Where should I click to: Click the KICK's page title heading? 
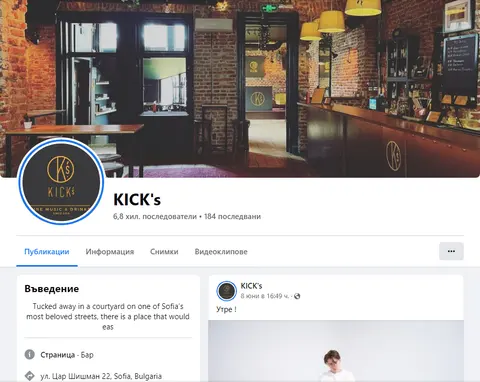point(137,200)
